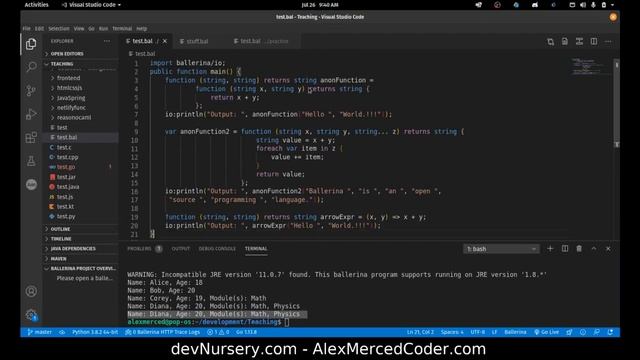Open Activities overview in top bar
The height and width of the screenshot is (360, 640).
[x=36, y=5]
